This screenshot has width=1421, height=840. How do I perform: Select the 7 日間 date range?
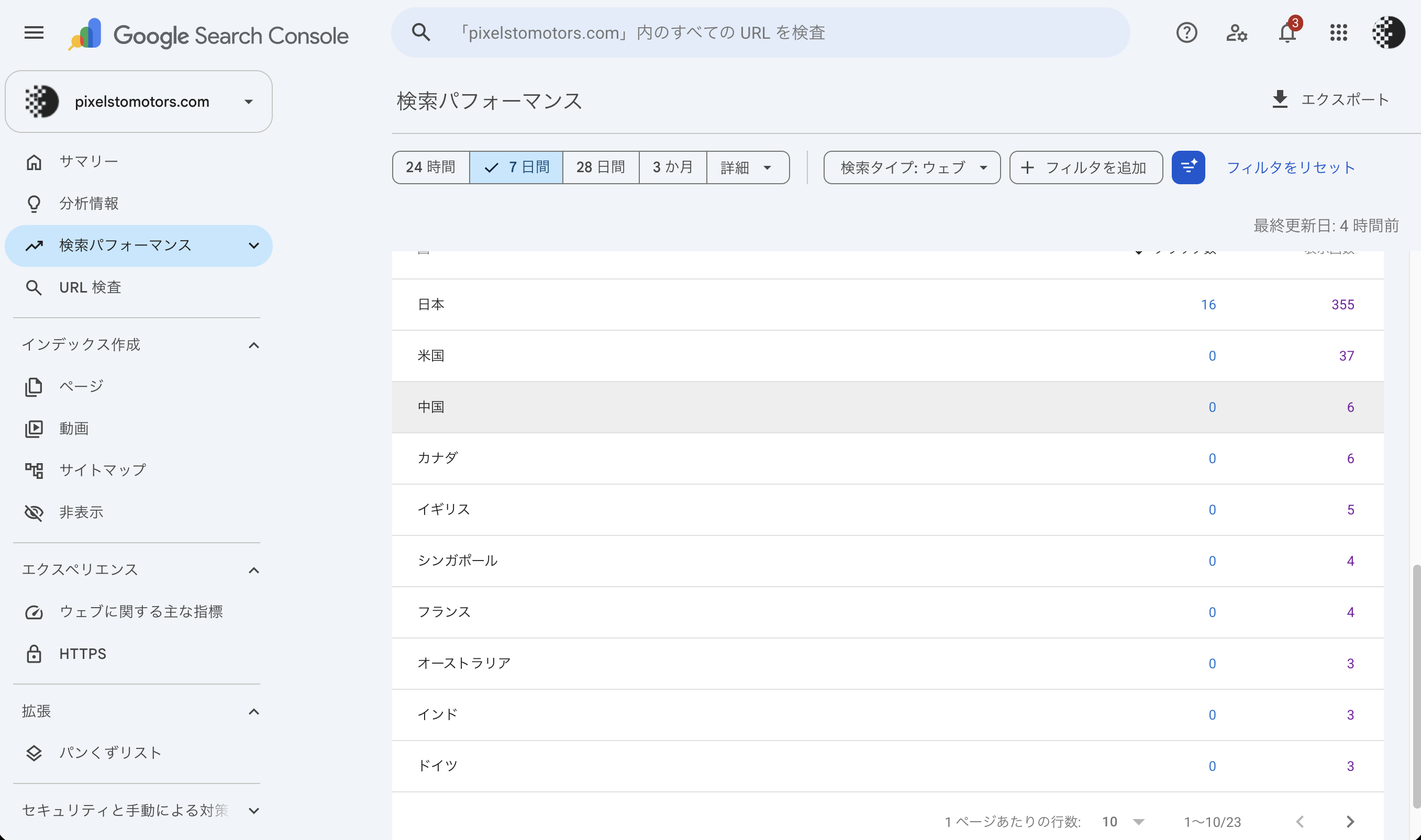click(516, 167)
